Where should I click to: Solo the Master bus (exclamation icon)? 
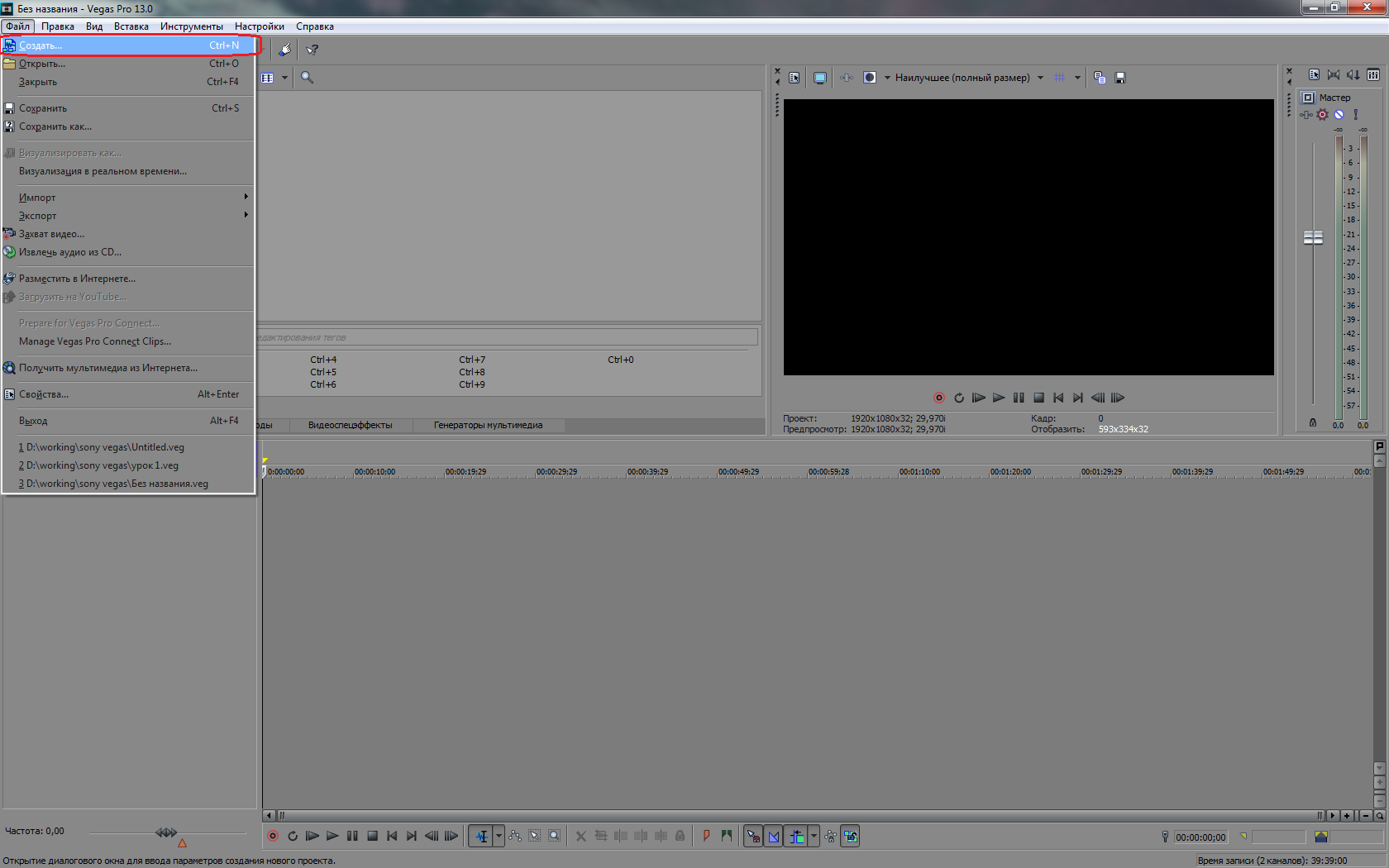1355,115
